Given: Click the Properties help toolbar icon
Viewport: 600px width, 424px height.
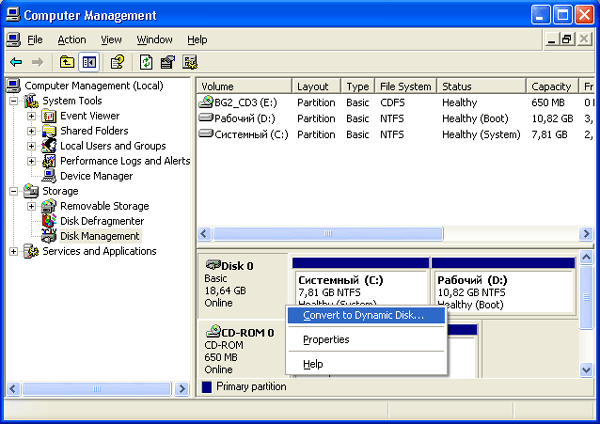Looking at the screenshot, I should (117, 62).
